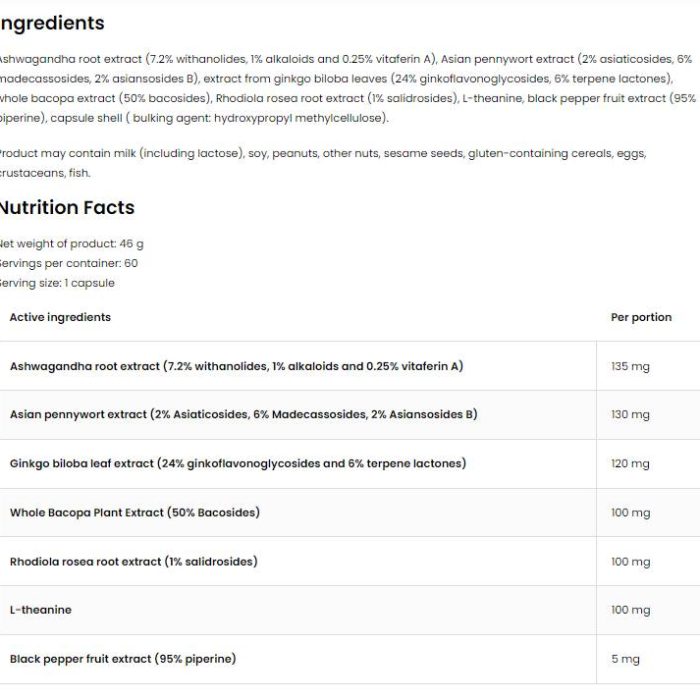Click the Serving size: 1 capsule line
This screenshot has width=700, height=700.
tap(57, 283)
